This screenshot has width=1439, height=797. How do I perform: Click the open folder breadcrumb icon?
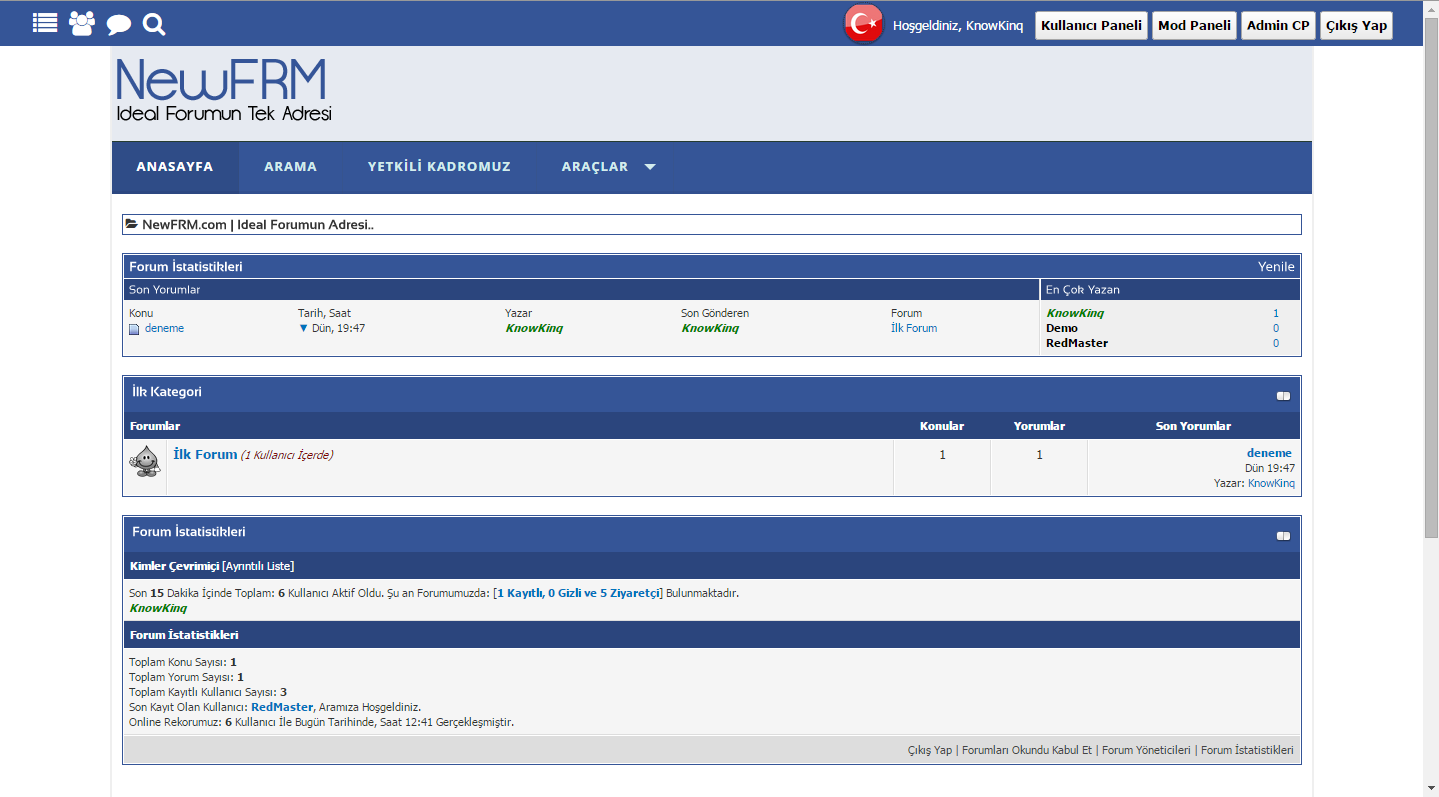click(x=132, y=225)
